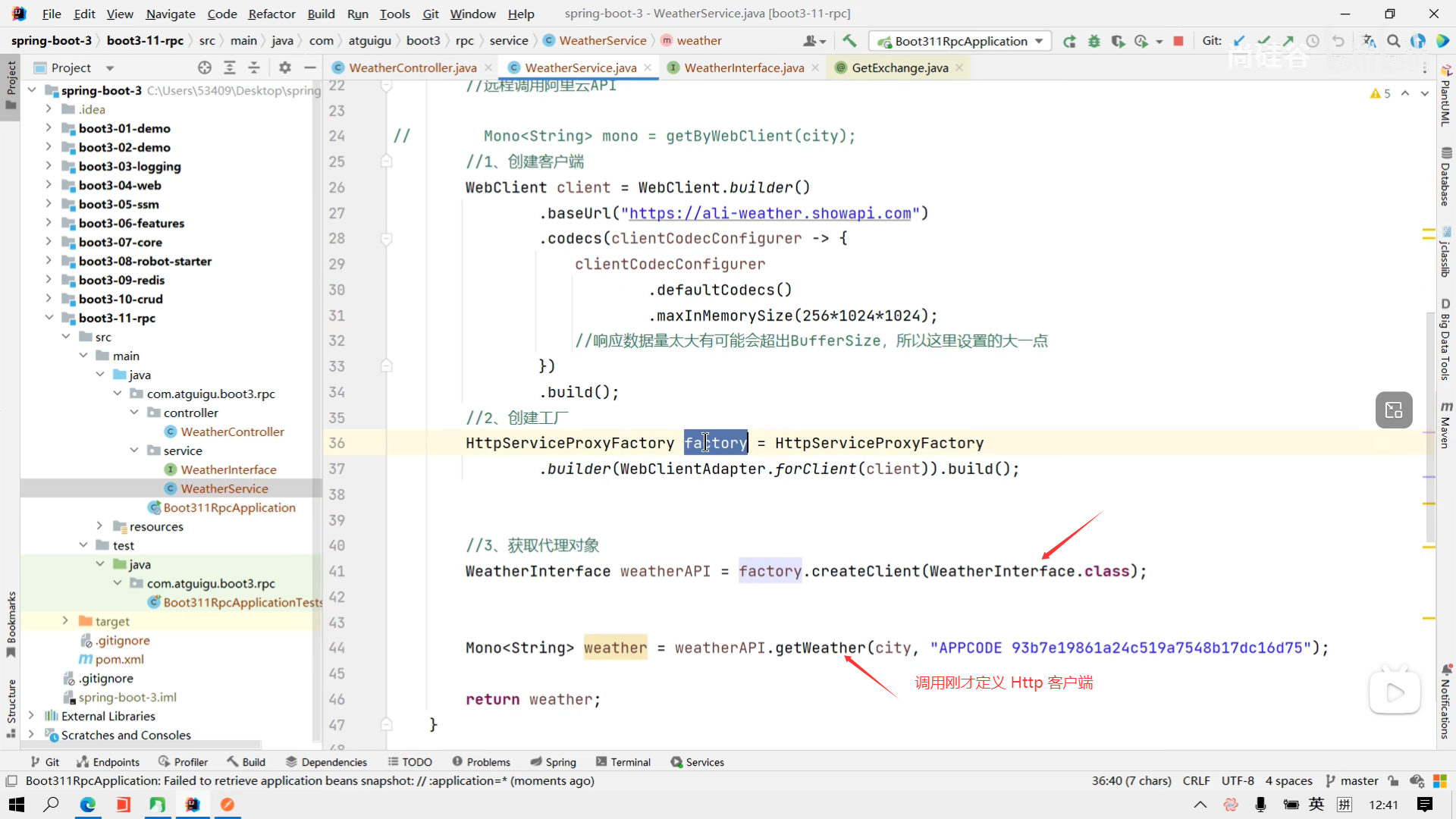The width and height of the screenshot is (1456, 819).
Task: Click the Git update project arrow icon
Action: point(1239,41)
